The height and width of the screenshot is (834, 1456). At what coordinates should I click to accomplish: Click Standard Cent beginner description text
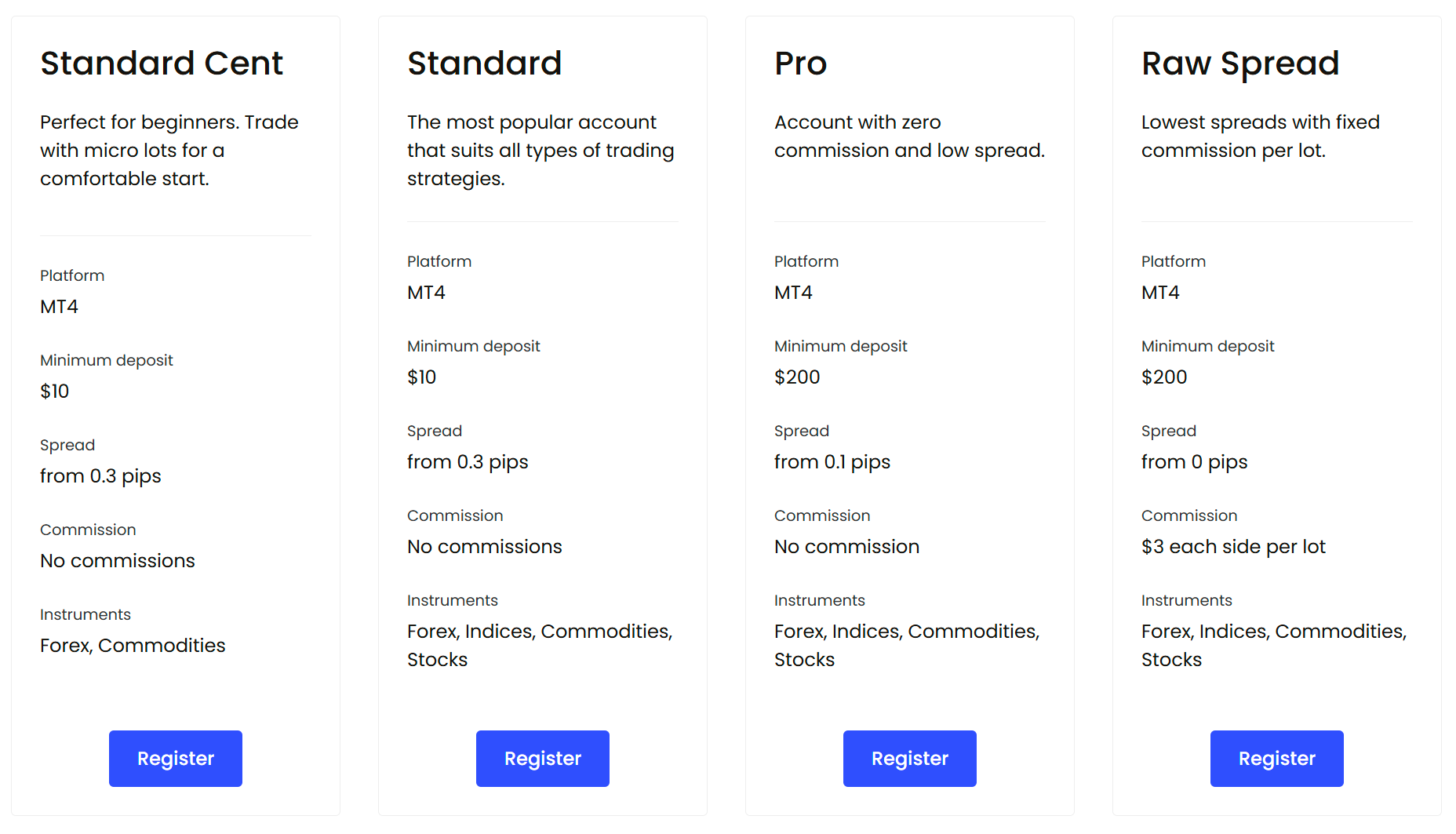click(x=169, y=150)
